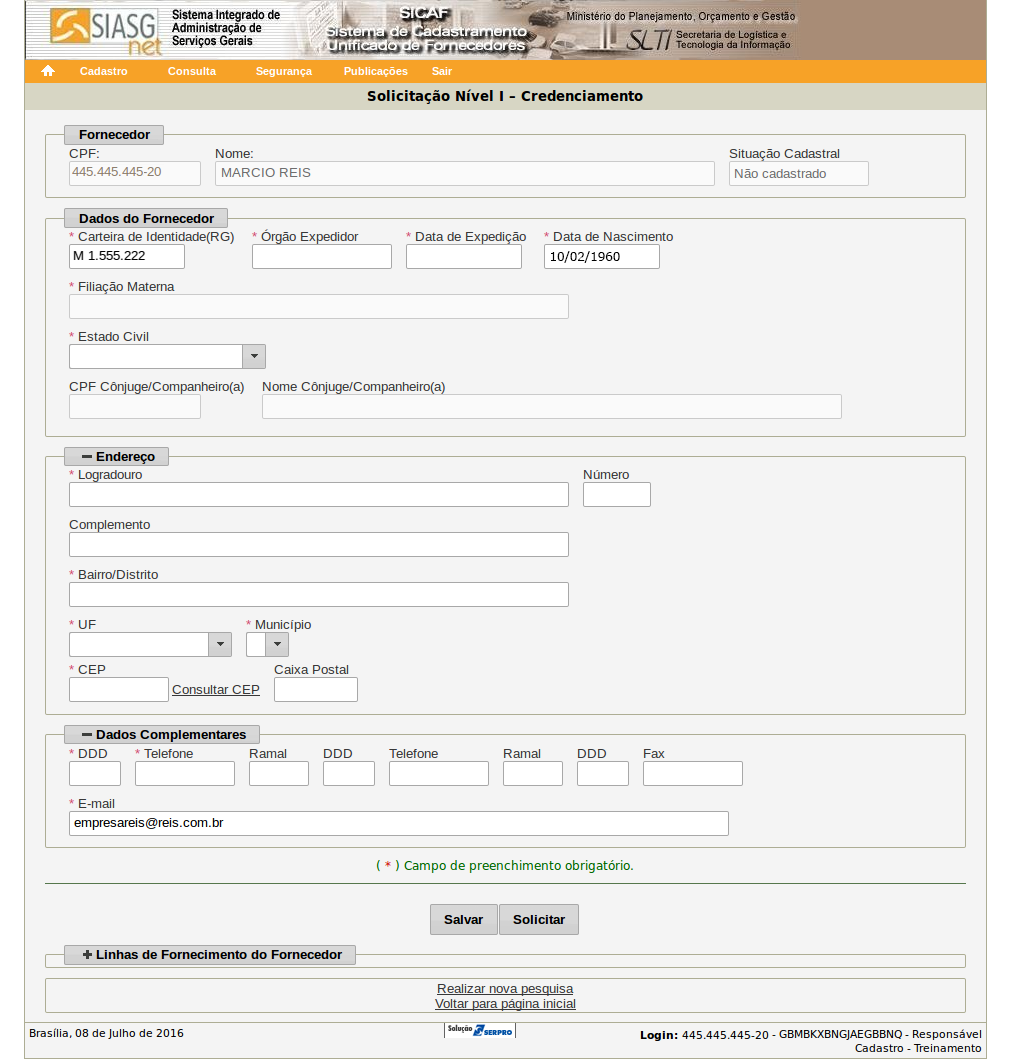Focus the second Ramal field
The image size is (1011, 1059).
(533, 773)
